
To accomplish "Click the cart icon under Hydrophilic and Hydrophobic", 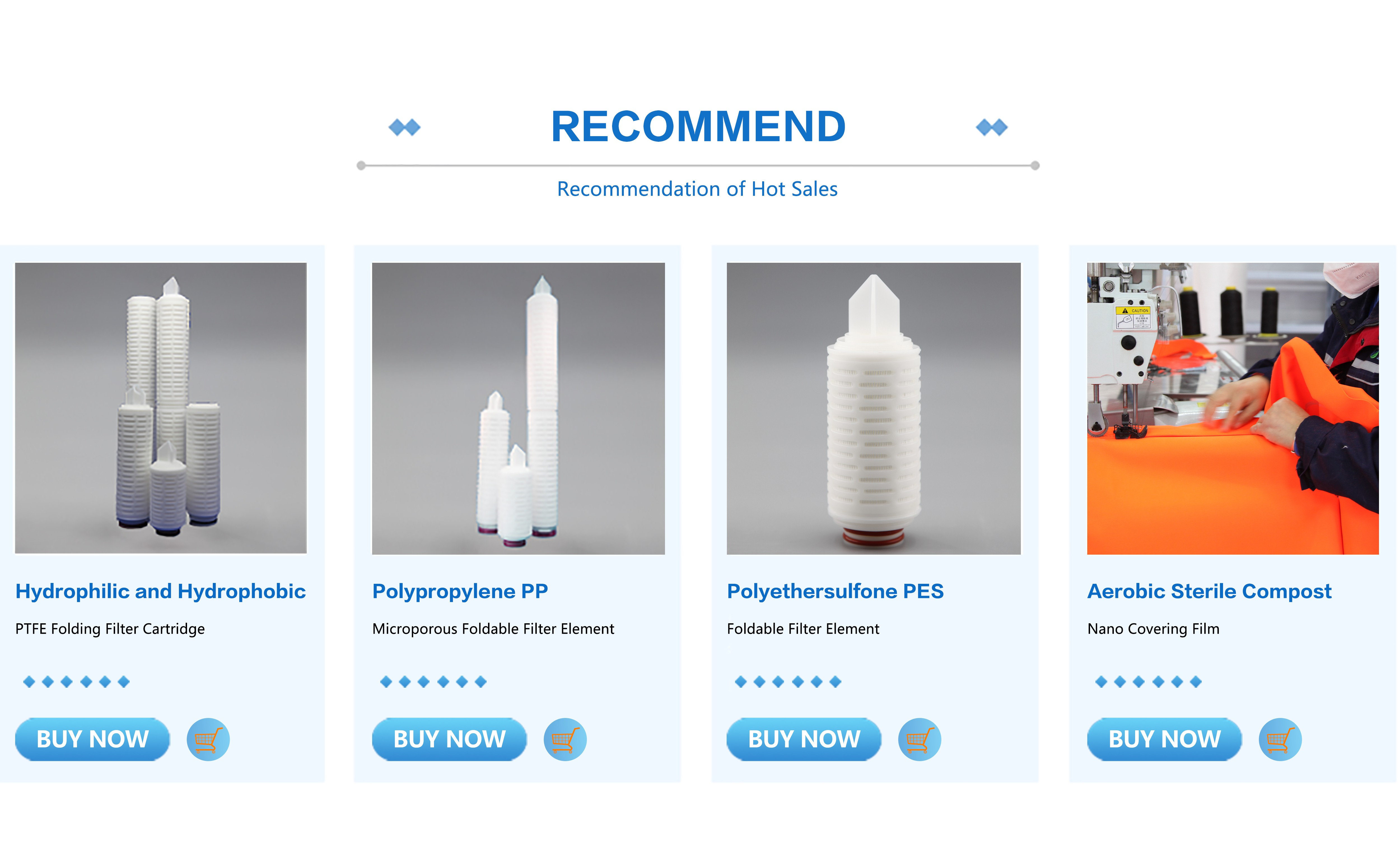I will tap(208, 739).
